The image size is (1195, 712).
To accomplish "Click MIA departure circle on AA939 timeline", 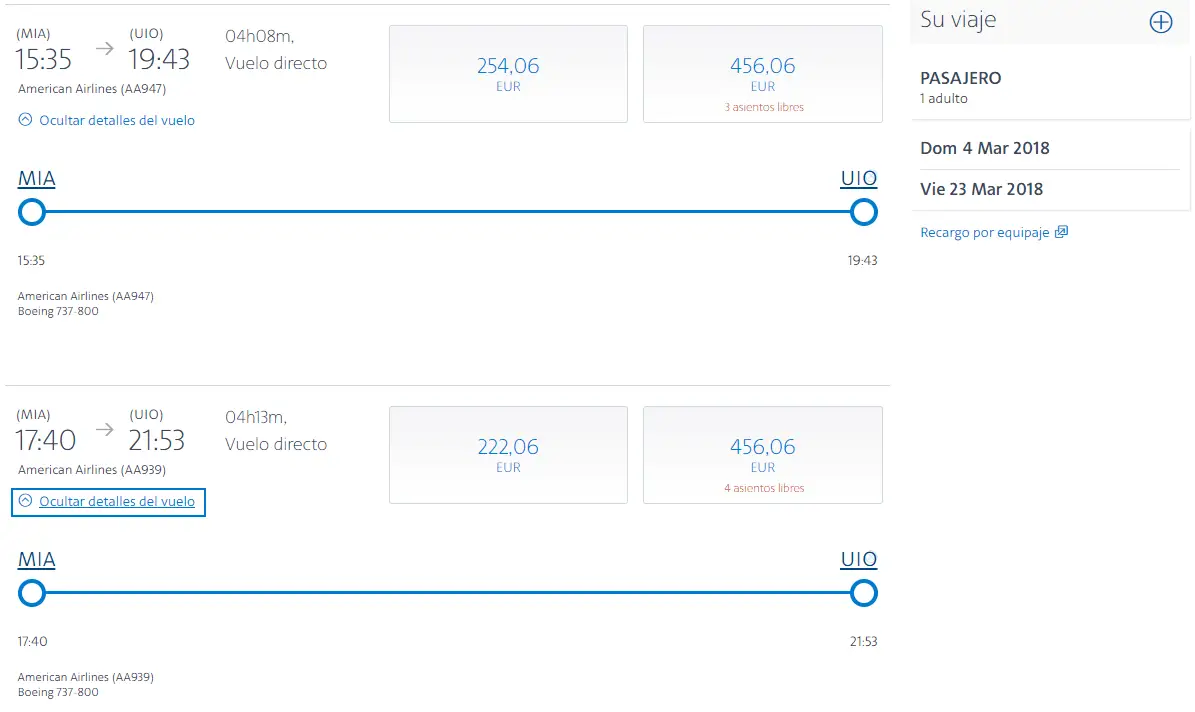I will (x=32, y=593).
